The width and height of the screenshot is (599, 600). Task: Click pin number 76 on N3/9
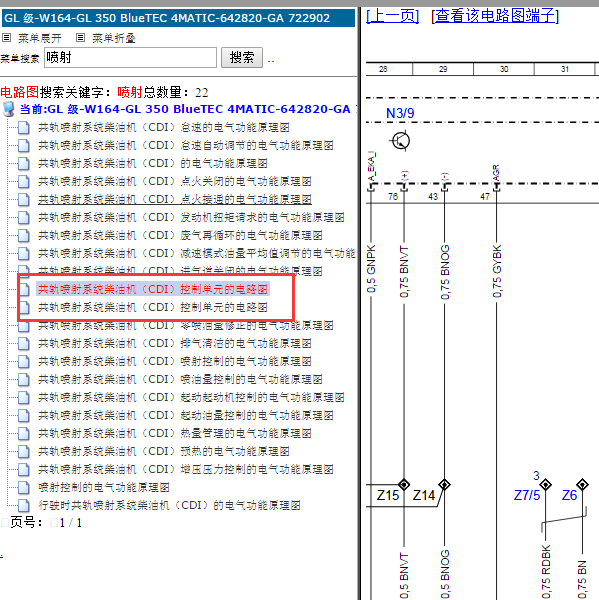pos(393,197)
